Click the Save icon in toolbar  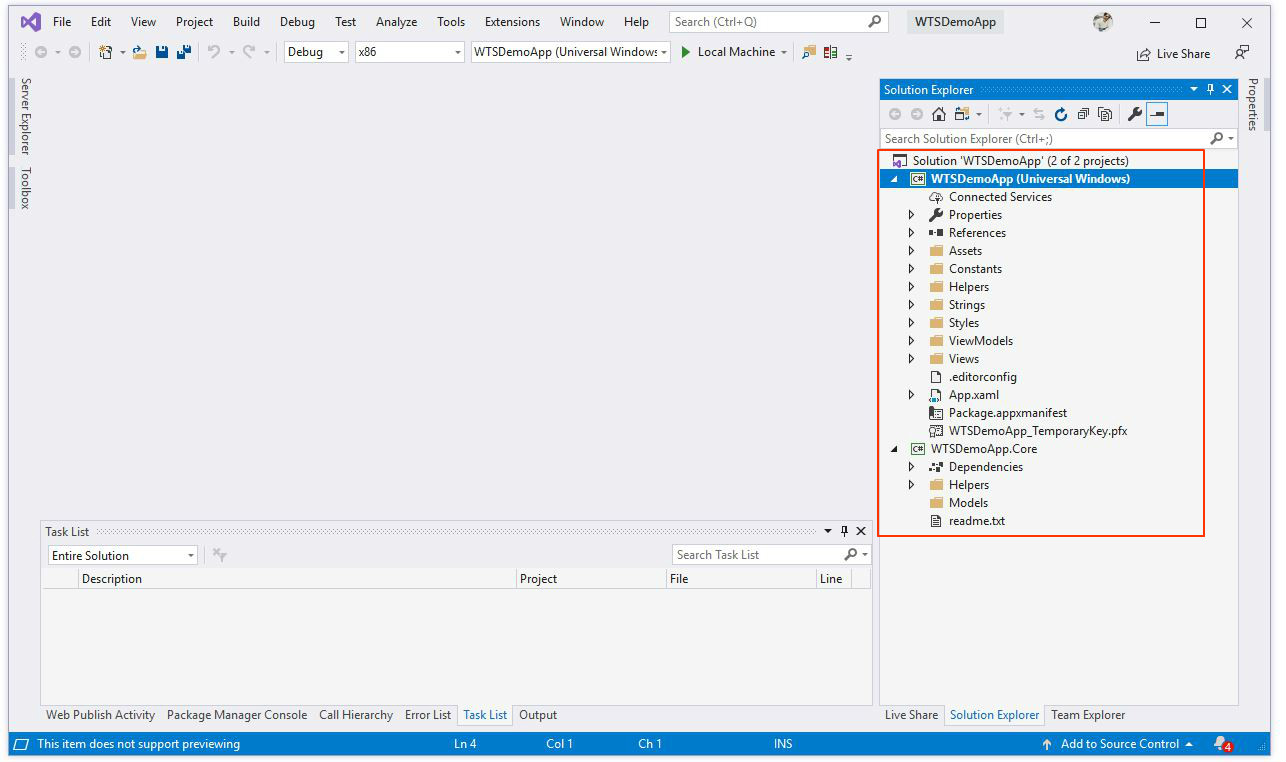(x=162, y=52)
